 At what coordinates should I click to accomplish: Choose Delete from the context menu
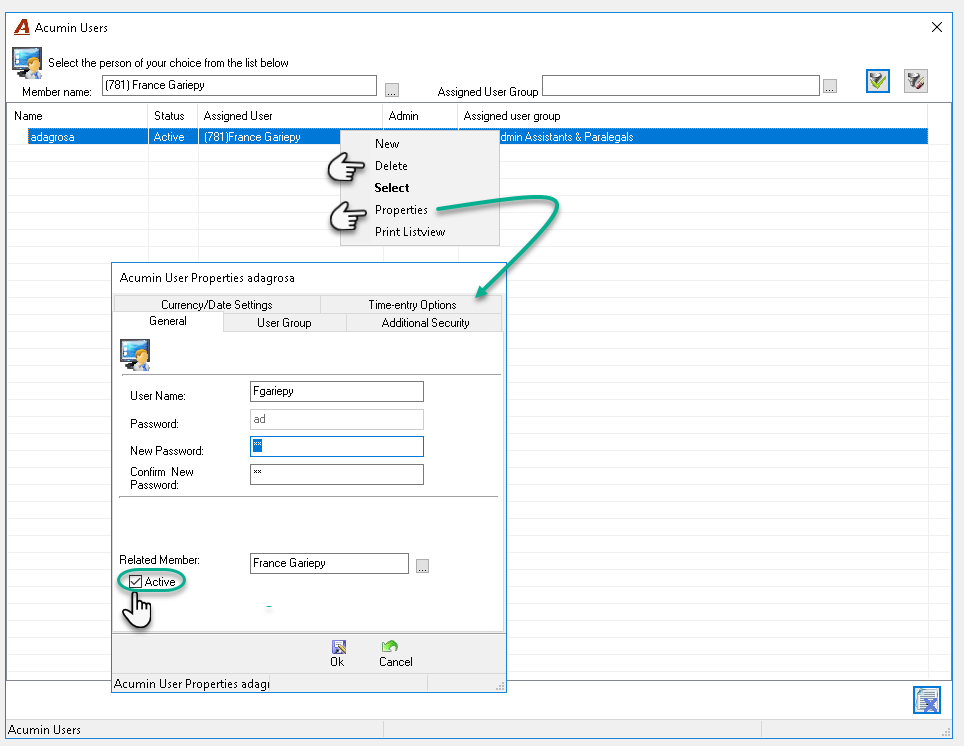(x=391, y=166)
